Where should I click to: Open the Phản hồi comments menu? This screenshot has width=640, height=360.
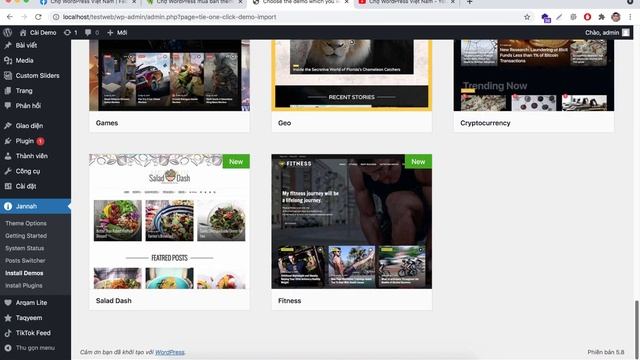point(28,106)
